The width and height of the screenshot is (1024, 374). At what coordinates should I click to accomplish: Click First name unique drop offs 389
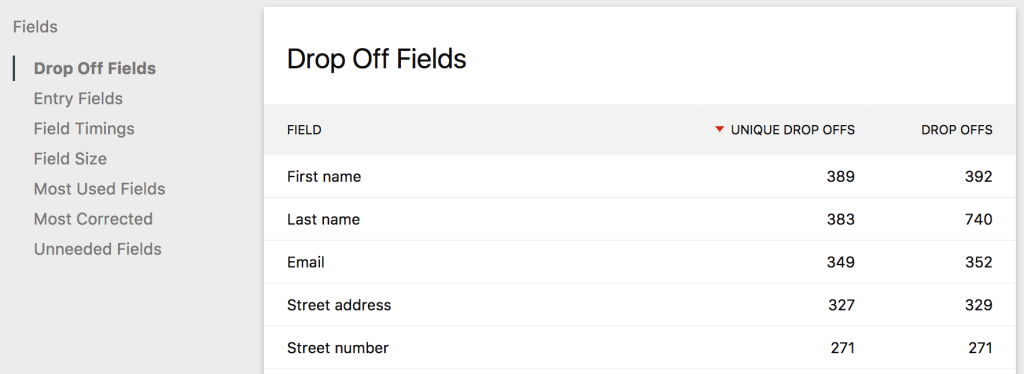pyautogui.click(x=840, y=176)
